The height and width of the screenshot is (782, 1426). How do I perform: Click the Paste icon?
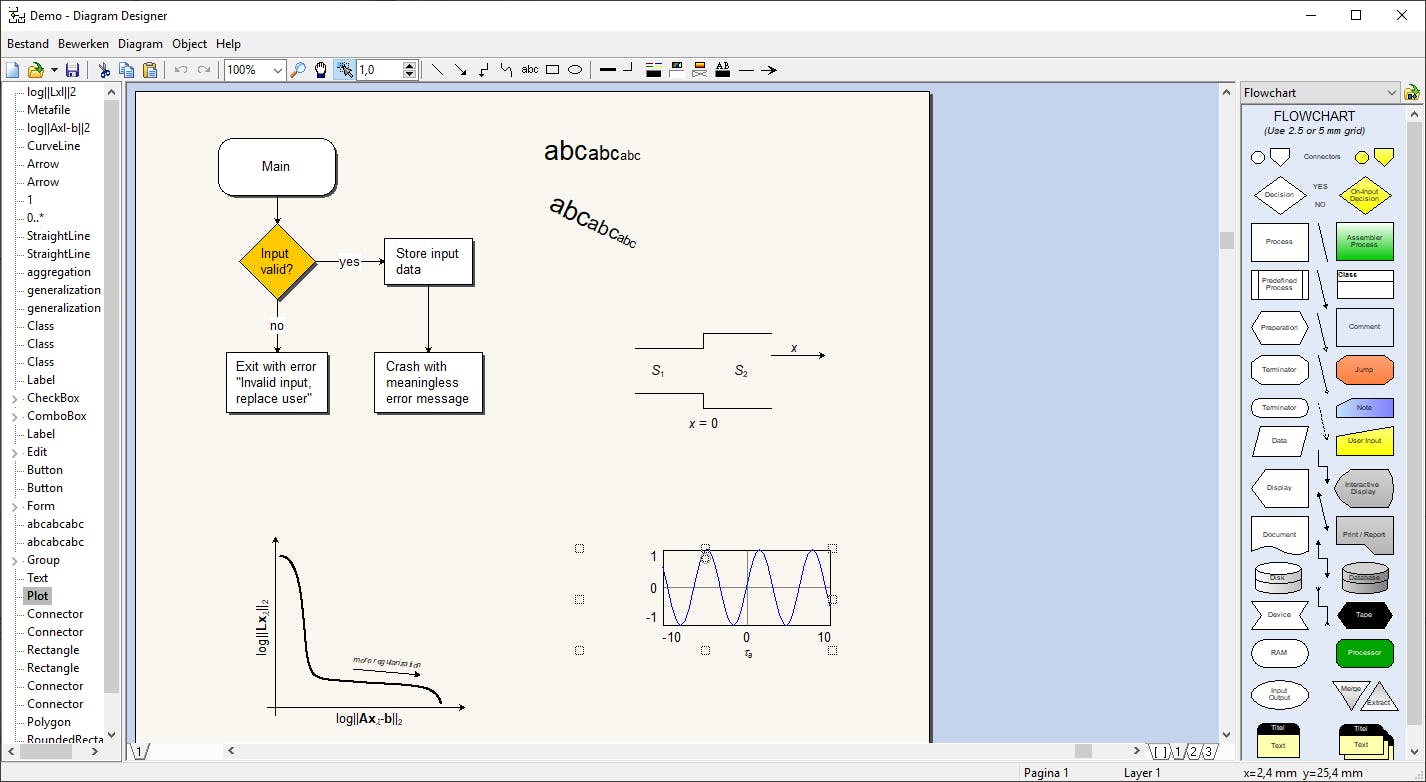(x=150, y=69)
